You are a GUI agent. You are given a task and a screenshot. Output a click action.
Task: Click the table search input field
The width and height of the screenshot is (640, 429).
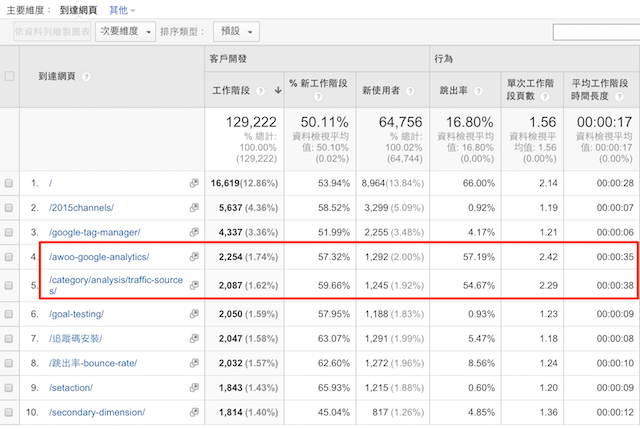[x=594, y=32]
